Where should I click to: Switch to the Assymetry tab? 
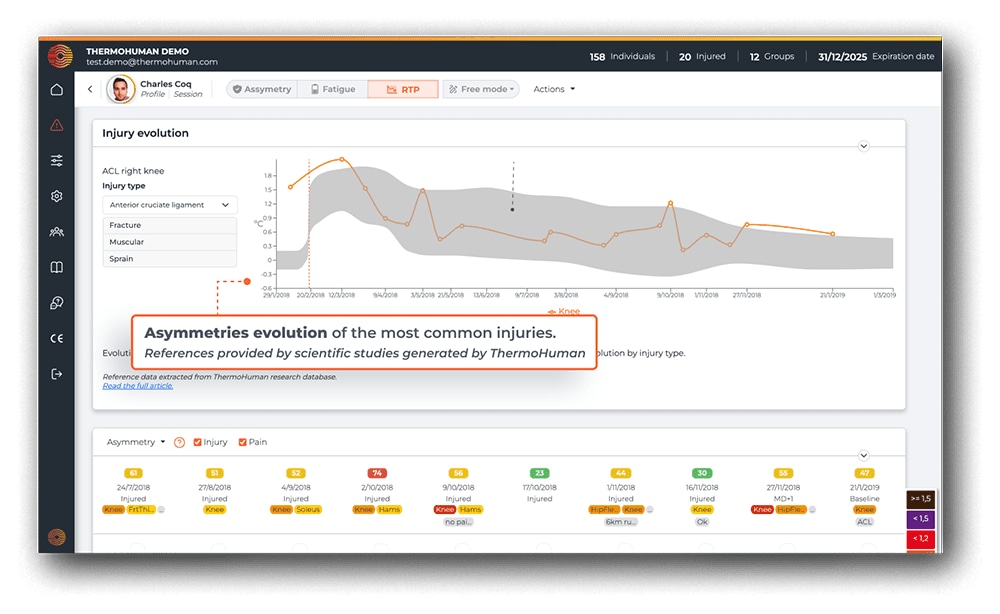(x=262, y=89)
